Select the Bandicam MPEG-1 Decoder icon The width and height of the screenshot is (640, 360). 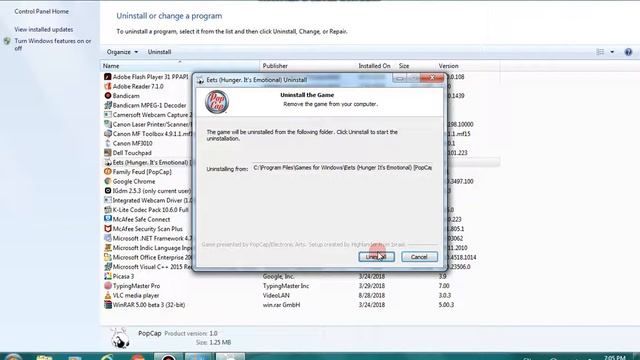[x=108, y=105]
